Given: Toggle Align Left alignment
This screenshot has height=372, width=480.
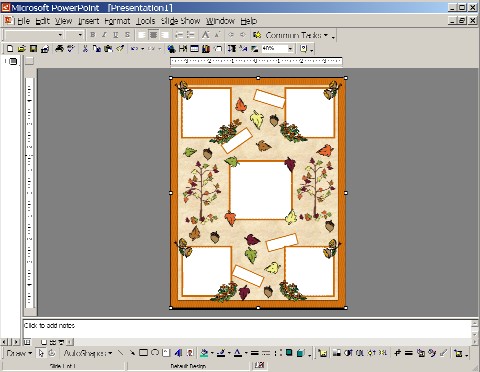Looking at the screenshot, I should coord(142,35).
